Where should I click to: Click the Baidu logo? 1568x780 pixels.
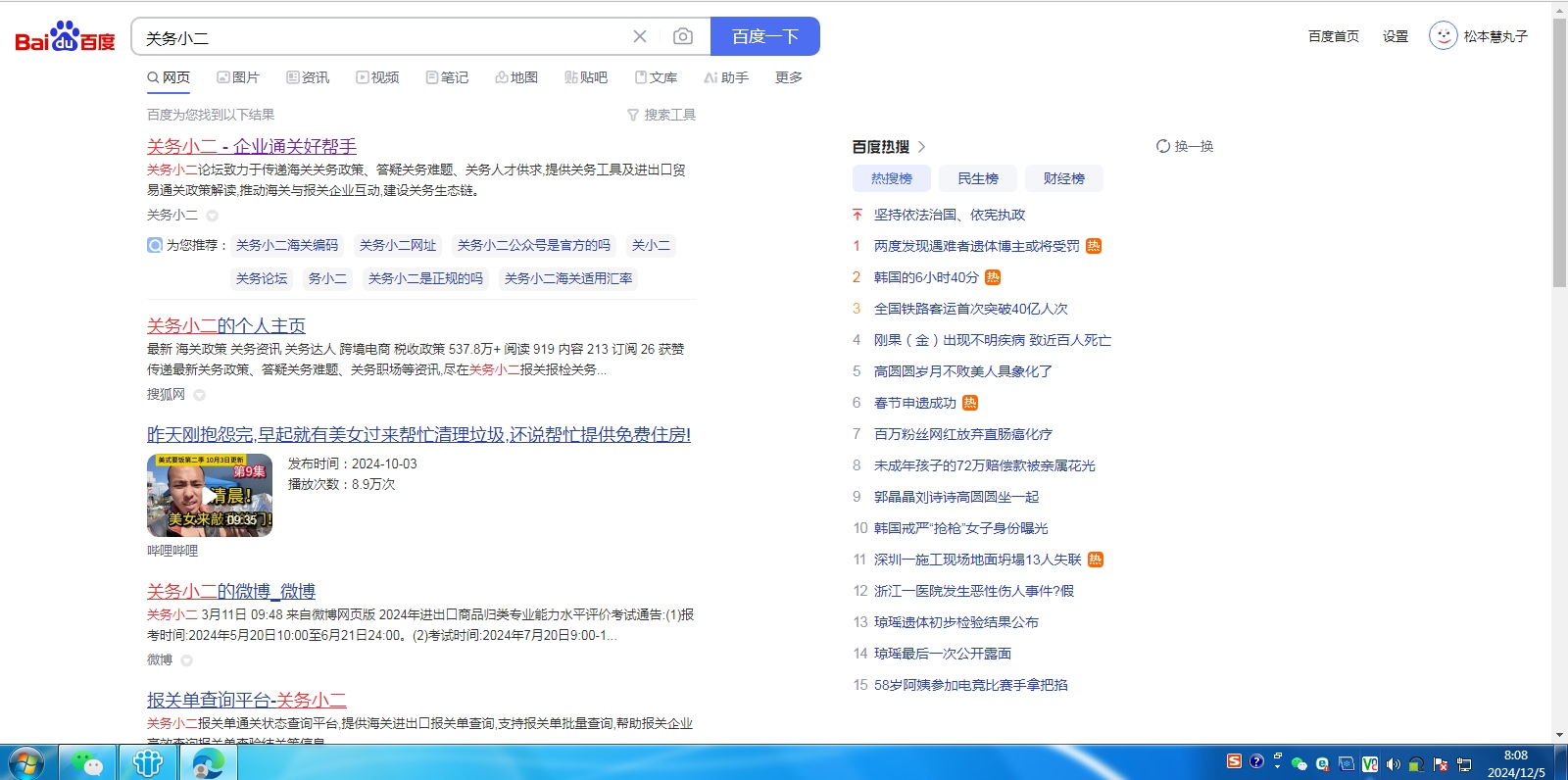click(65, 37)
